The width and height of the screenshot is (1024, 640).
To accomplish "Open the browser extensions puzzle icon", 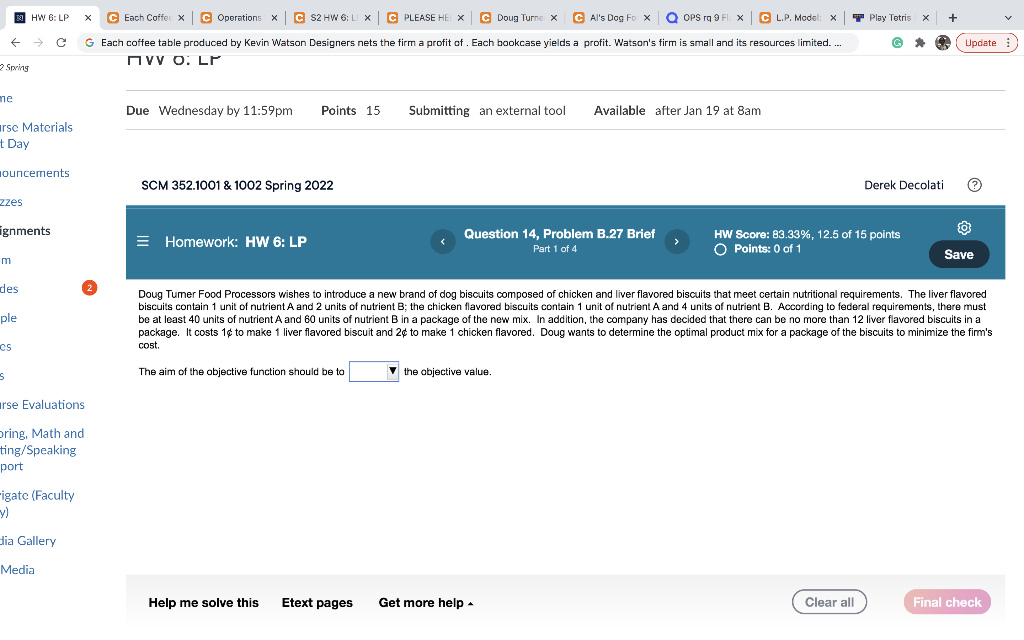I will pos(920,42).
